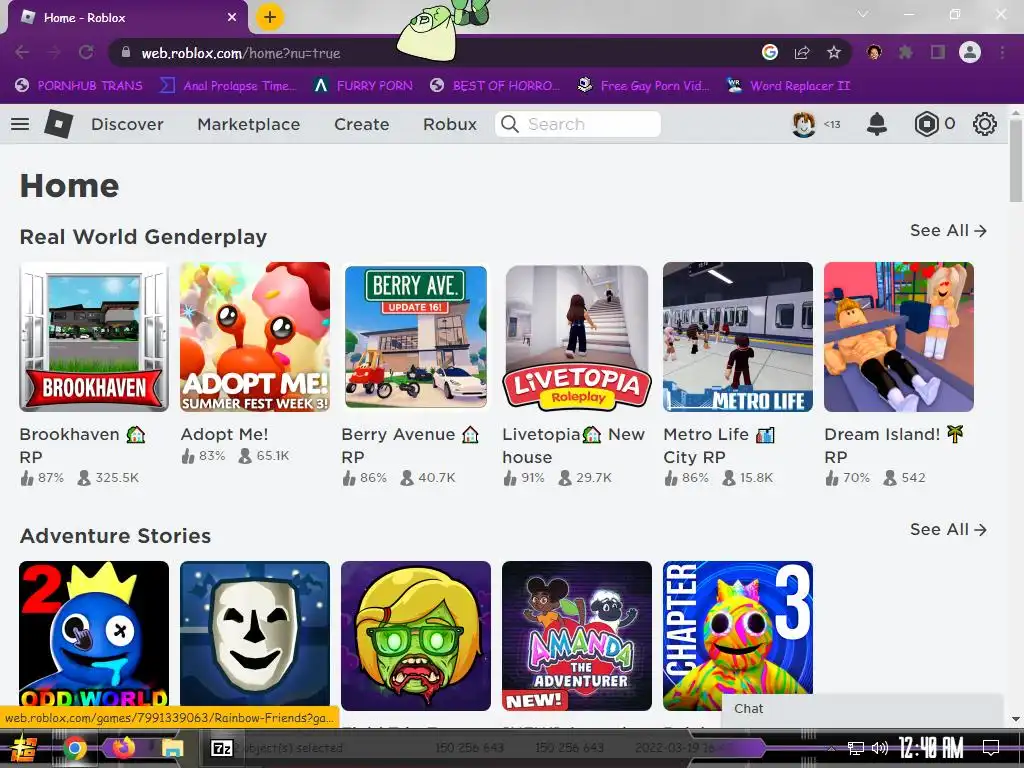The height and width of the screenshot is (768, 1024).
Task: Open the Berry Avenue RP thumbnail
Action: pyautogui.click(x=415, y=337)
